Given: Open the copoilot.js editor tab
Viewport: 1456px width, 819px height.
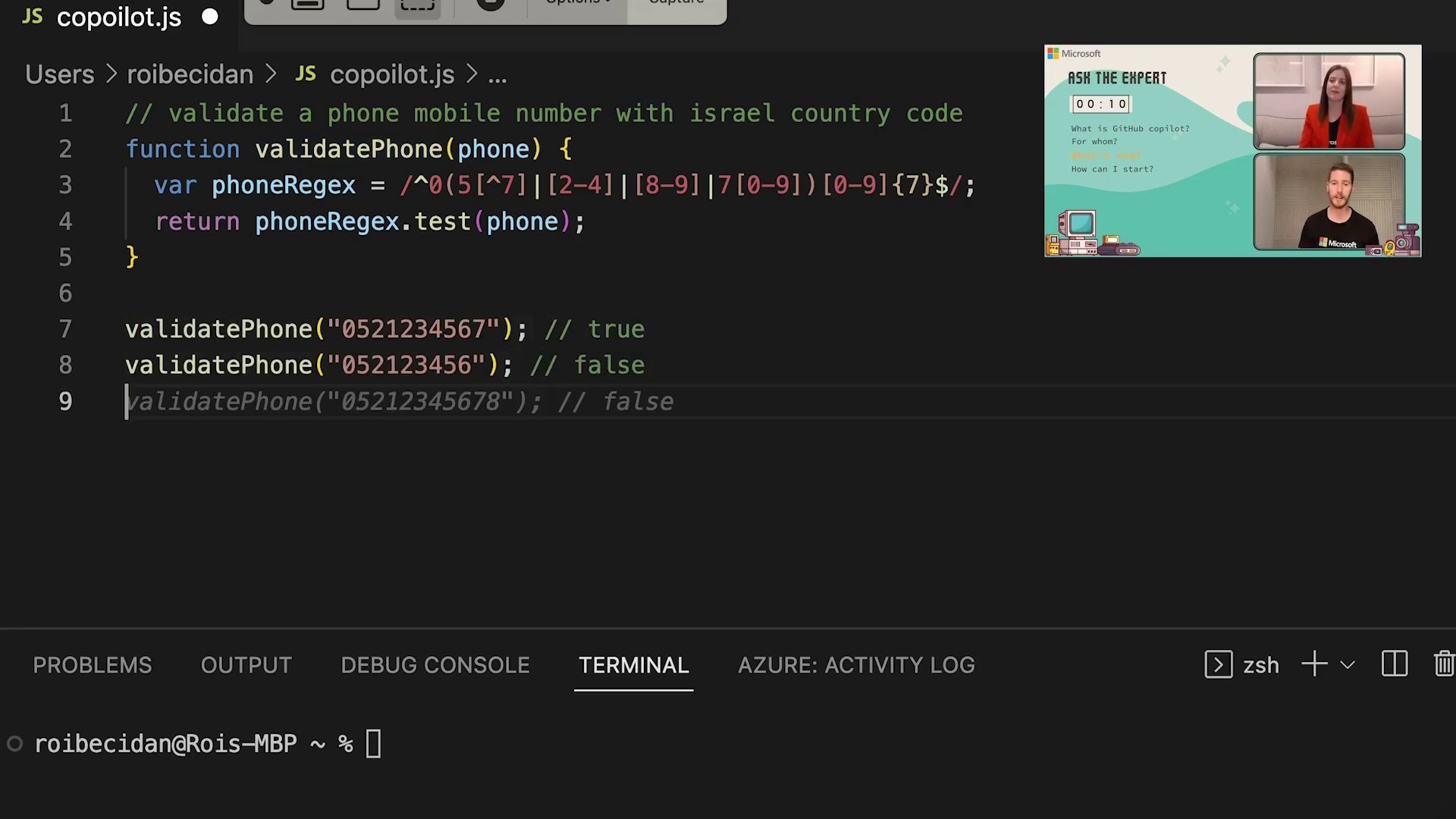Looking at the screenshot, I should pos(118,17).
